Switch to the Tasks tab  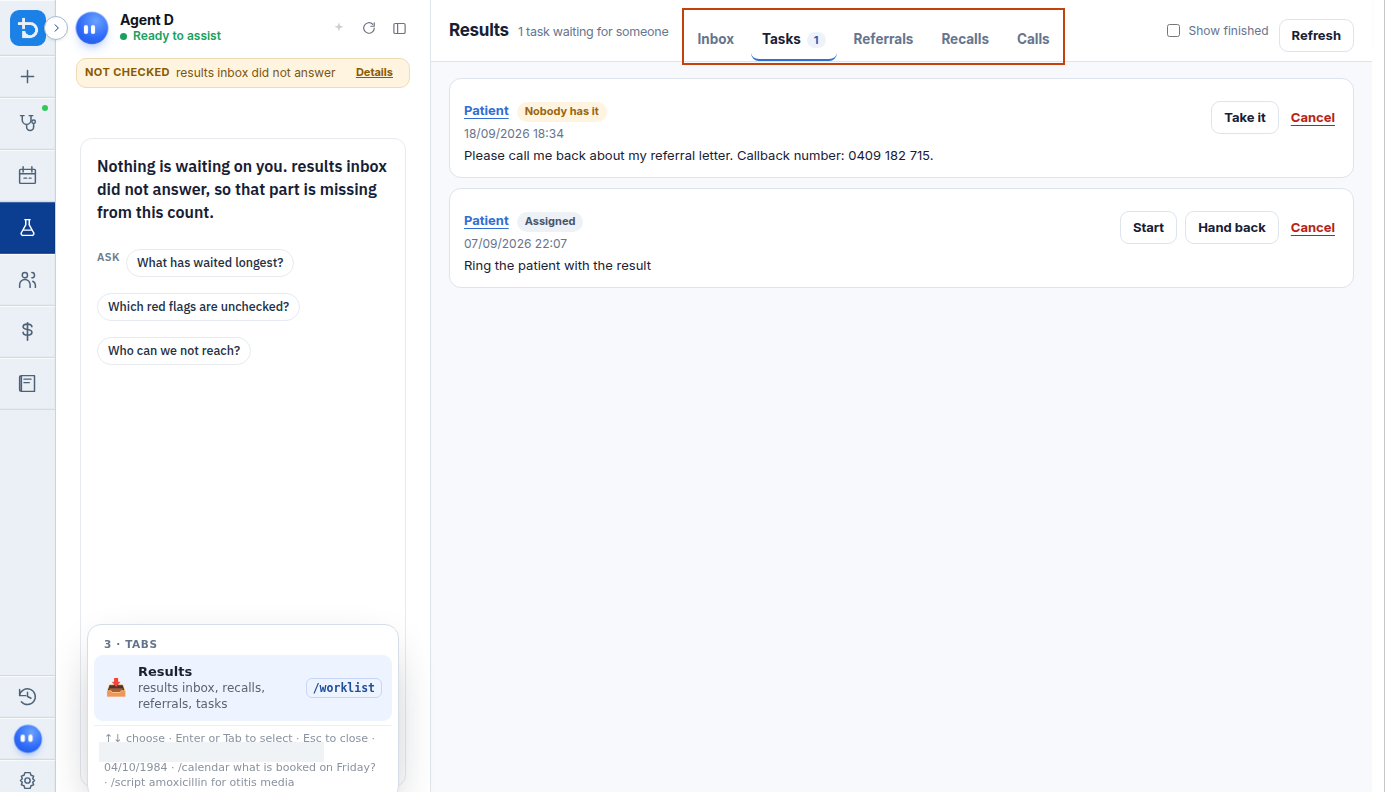(794, 39)
